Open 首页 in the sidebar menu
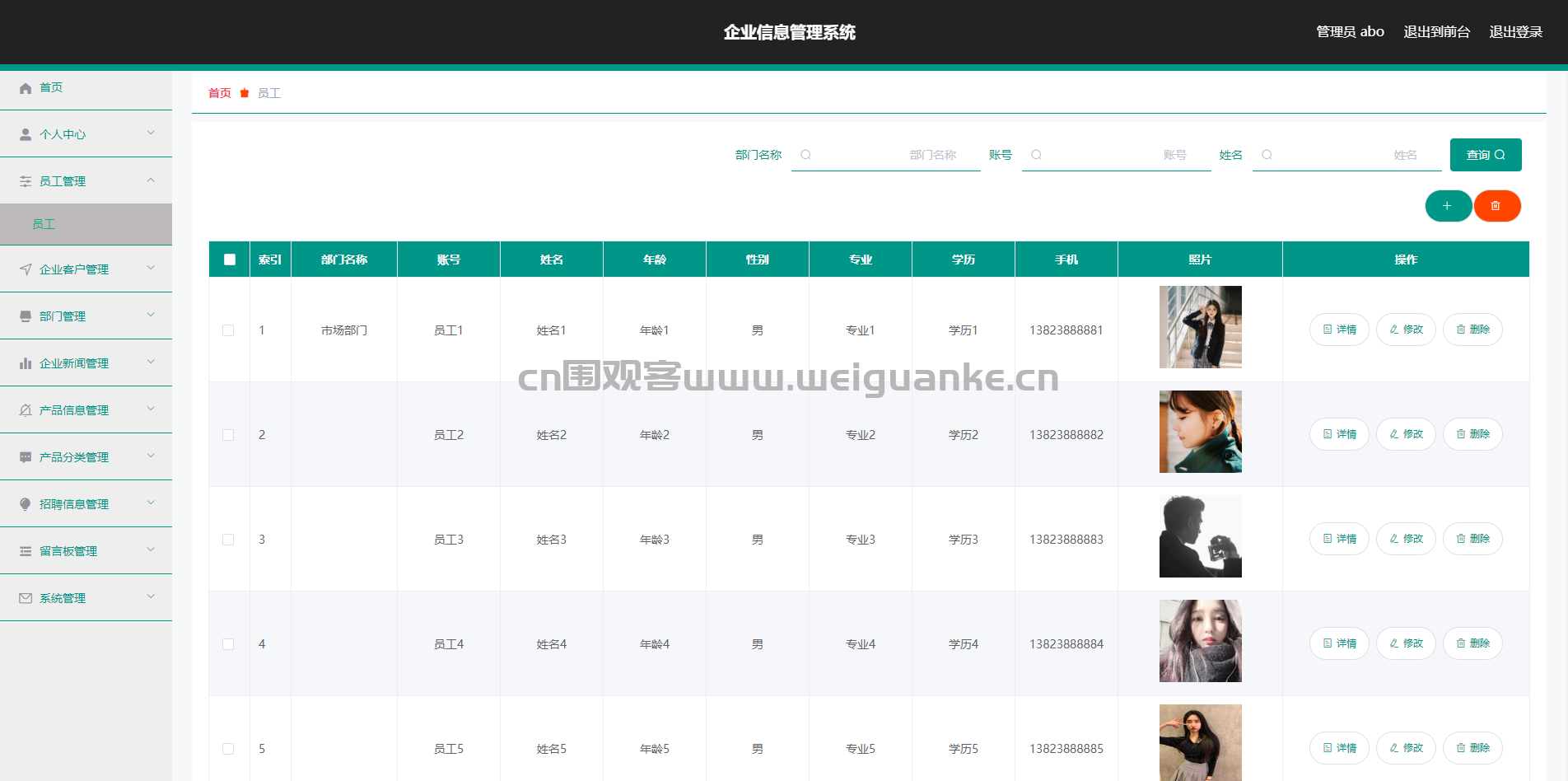This screenshot has height=781, width=1568. (x=86, y=88)
